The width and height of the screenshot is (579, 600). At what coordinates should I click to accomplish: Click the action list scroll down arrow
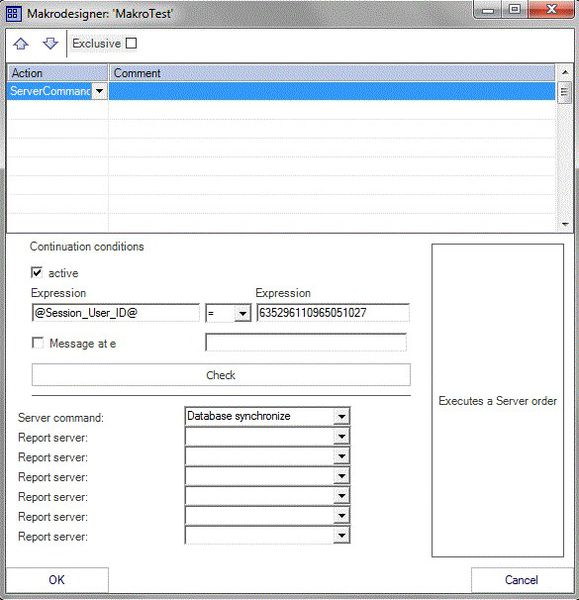click(565, 224)
